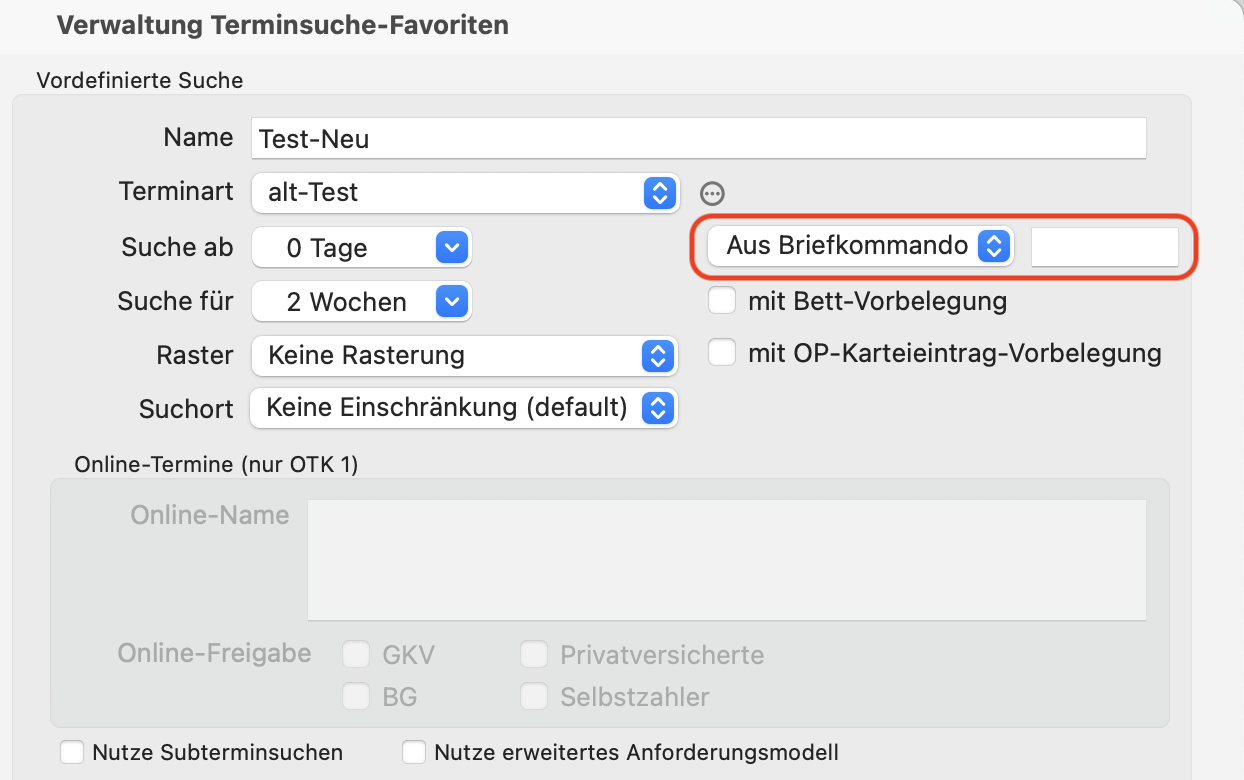This screenshot has width=1244, height=780.
Task: Toggle the Privatversicherte checkbox
Action: [x=534, y=655]
